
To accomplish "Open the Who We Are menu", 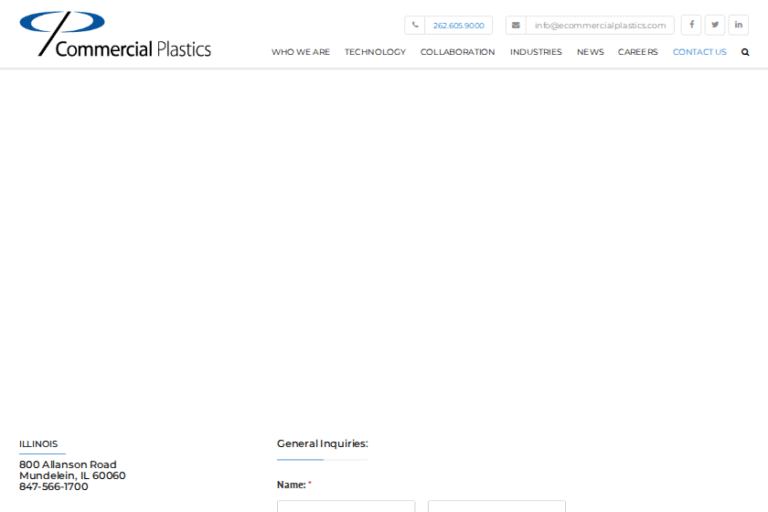I will click(300, 52).
